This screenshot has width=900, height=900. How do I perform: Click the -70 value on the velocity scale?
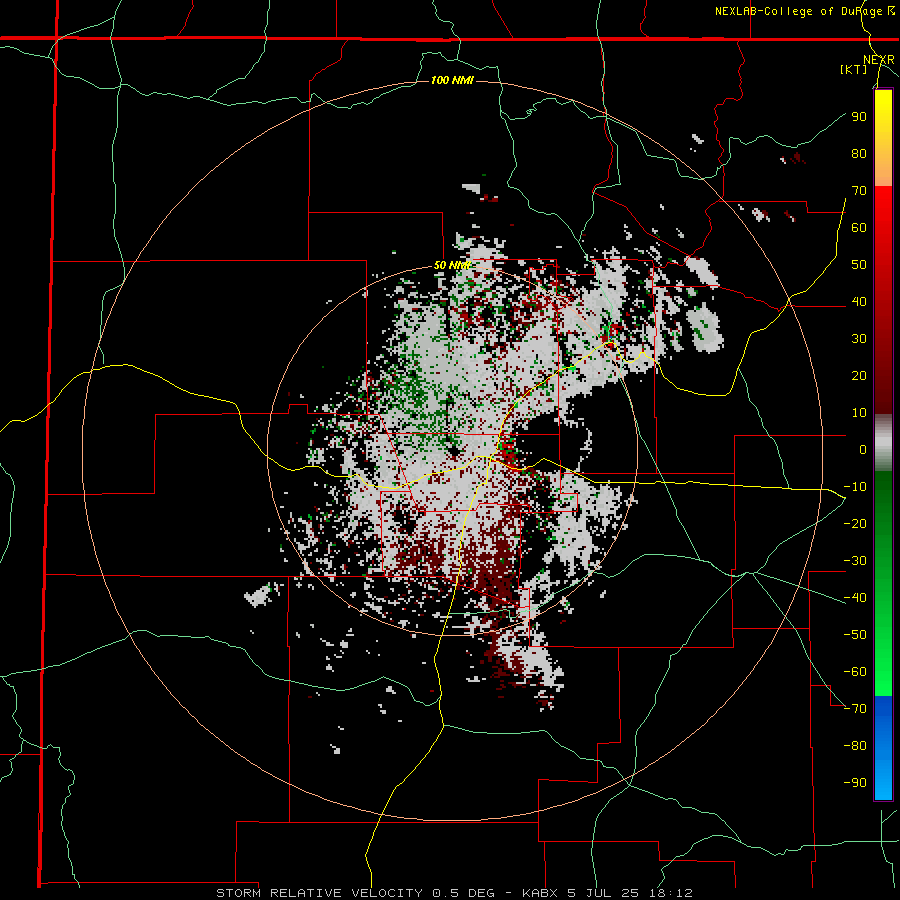(x=855, y=709)
